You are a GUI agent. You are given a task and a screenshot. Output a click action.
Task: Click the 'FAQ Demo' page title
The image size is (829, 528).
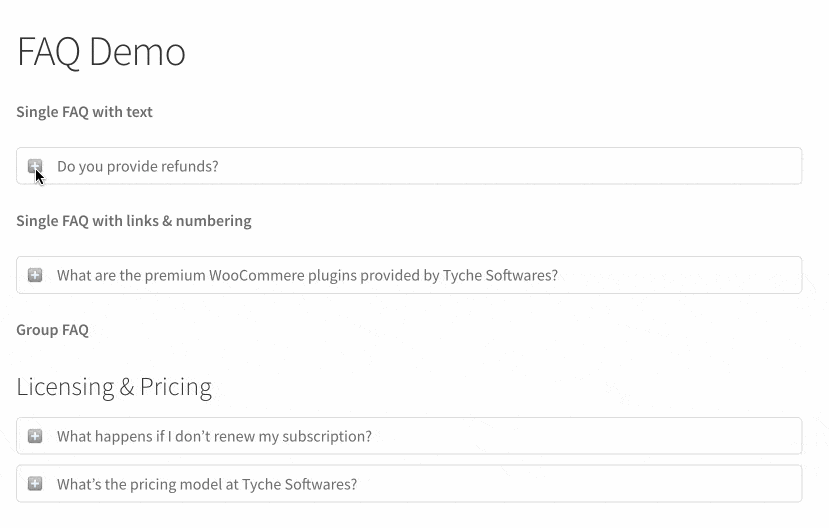[101, 51]
